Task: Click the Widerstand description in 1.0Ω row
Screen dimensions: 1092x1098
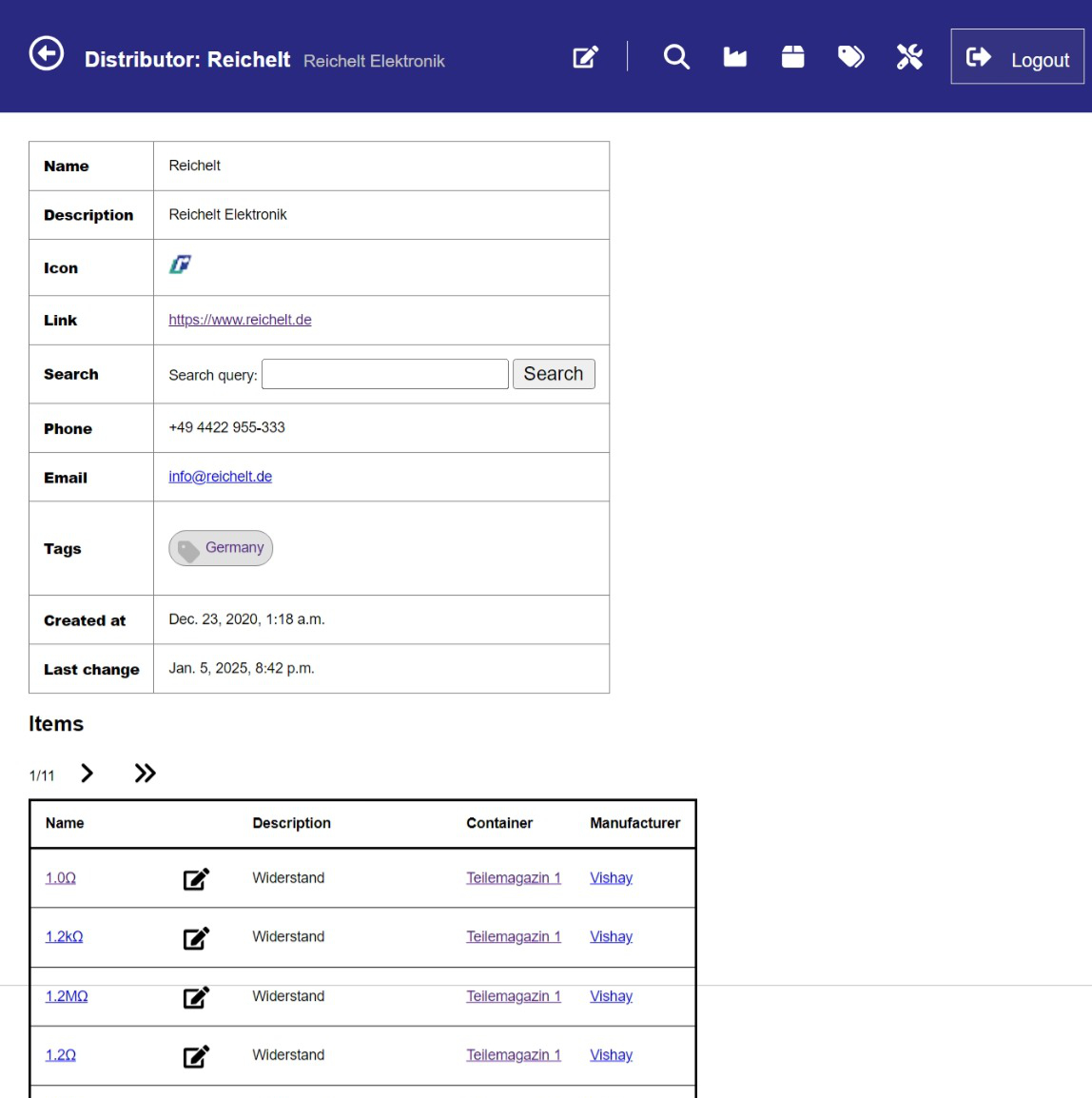Action: [288, 878]
